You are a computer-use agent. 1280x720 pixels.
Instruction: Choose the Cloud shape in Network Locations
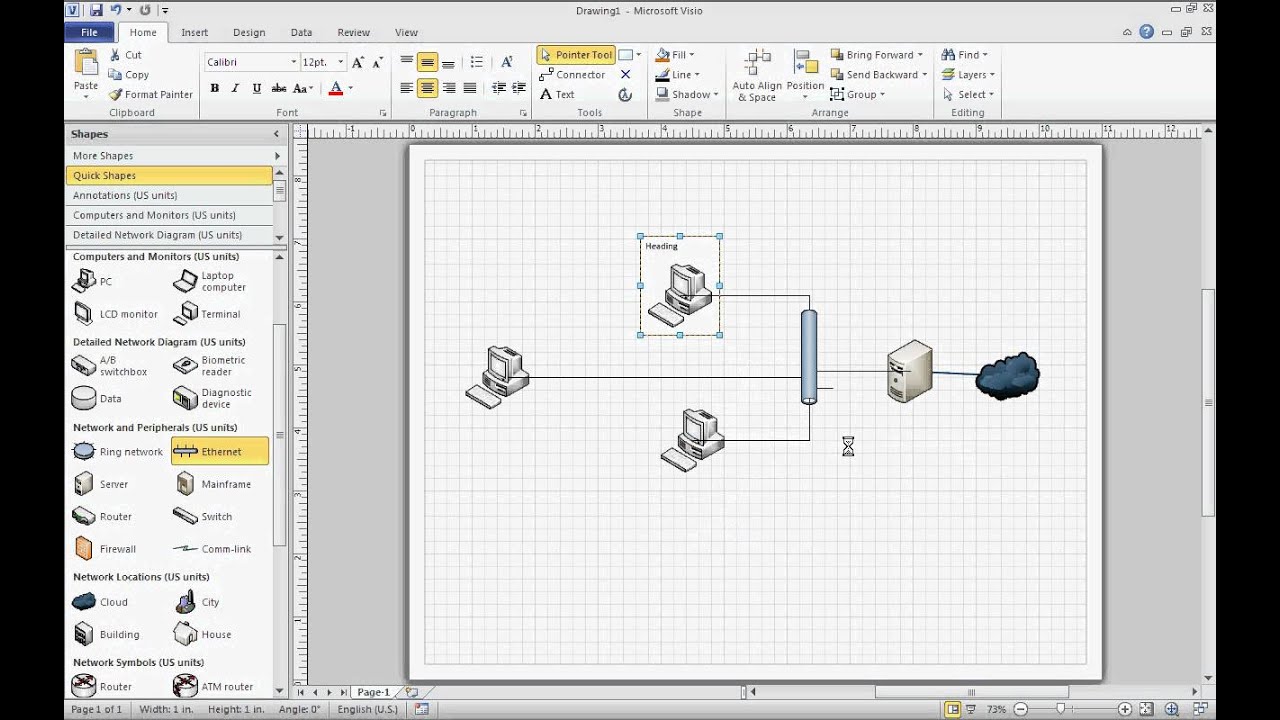[x=100, y=602]
